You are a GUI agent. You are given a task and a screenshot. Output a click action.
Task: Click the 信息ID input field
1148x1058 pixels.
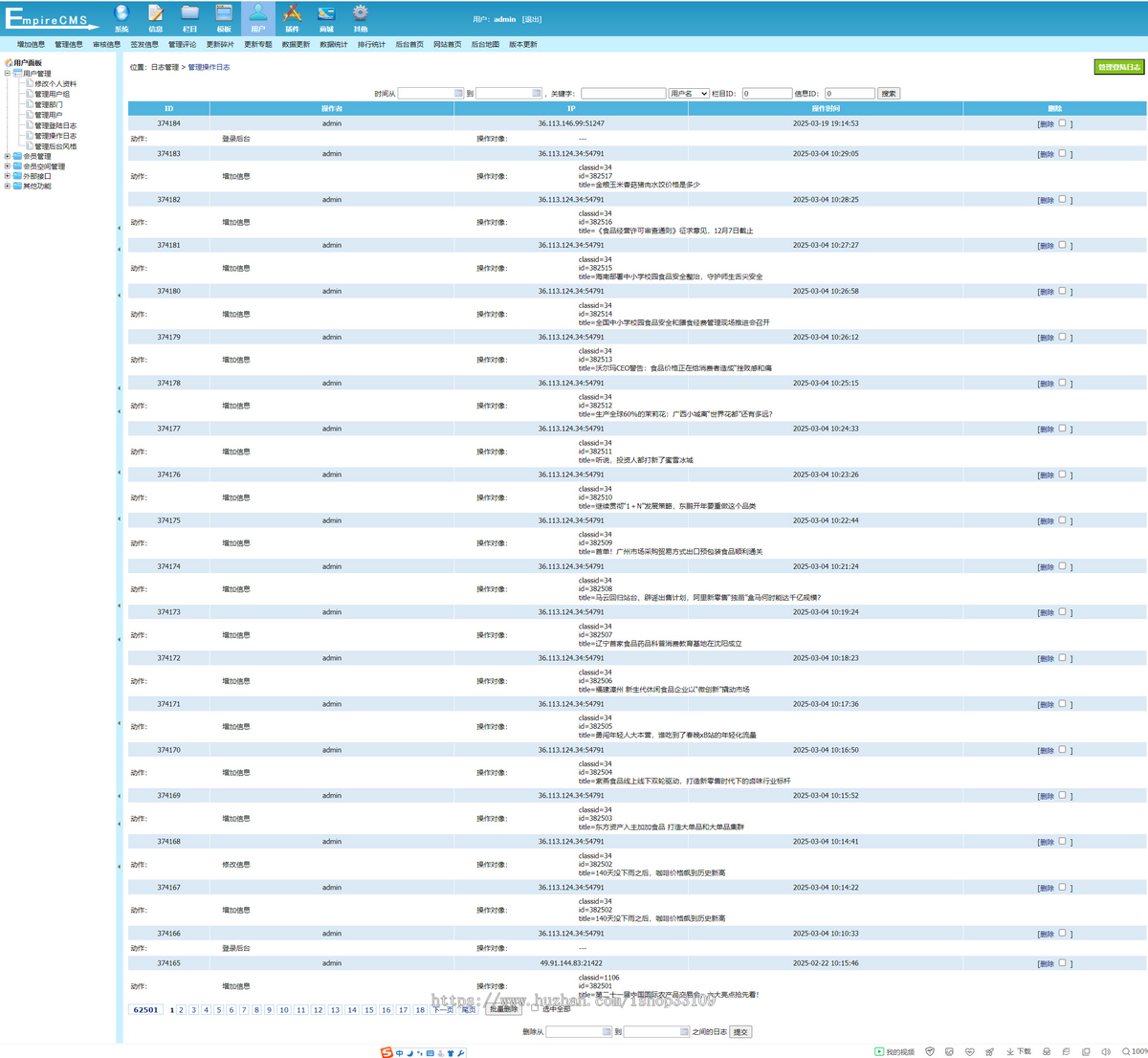(x=850, y=94)
